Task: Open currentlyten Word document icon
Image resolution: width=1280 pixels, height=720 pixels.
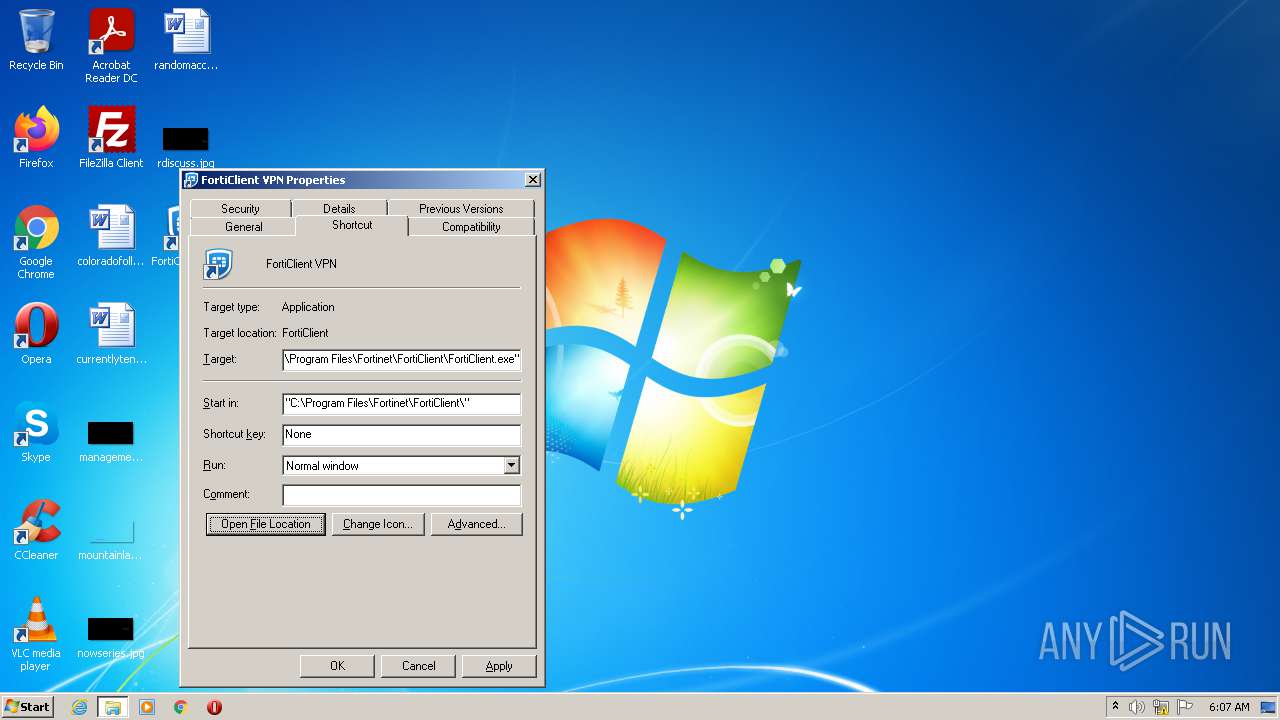Action: click(111, 333)
